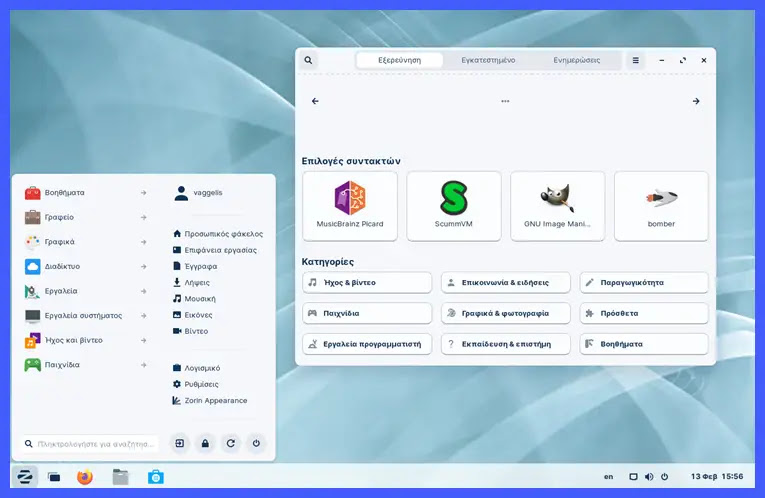Open the Ήχος & βίντεο category

coord(367,282)
